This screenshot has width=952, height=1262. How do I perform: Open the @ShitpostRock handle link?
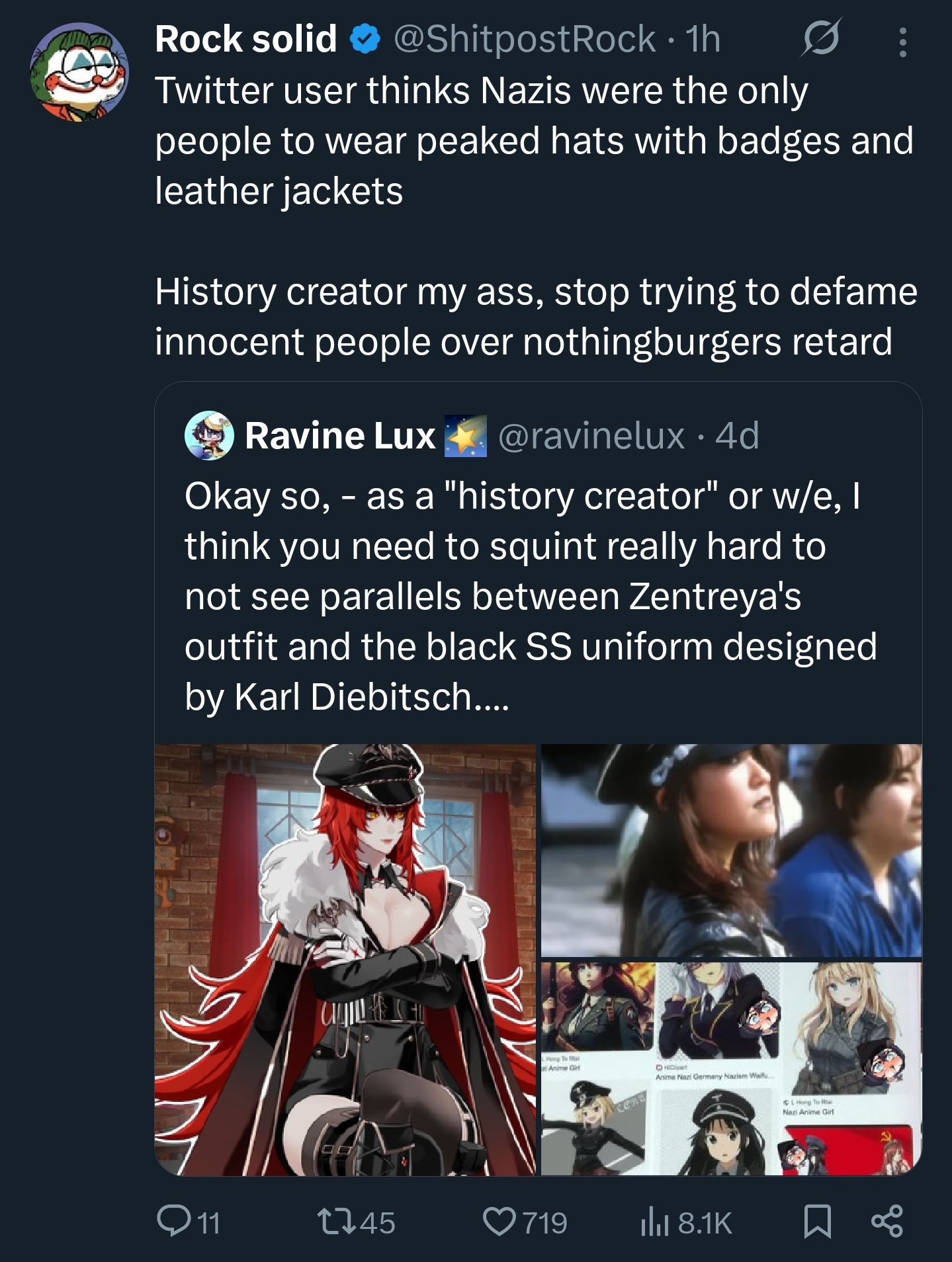click(524, 39)
